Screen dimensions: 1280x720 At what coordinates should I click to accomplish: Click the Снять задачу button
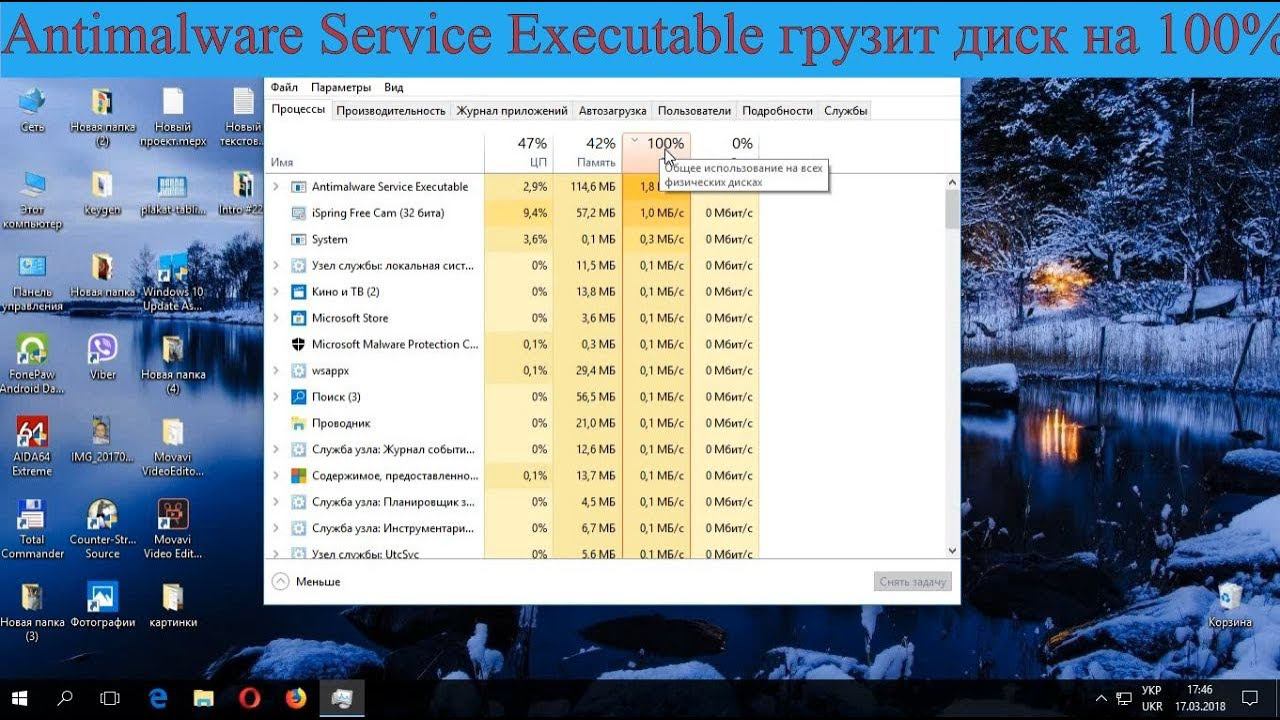[913, 581]
